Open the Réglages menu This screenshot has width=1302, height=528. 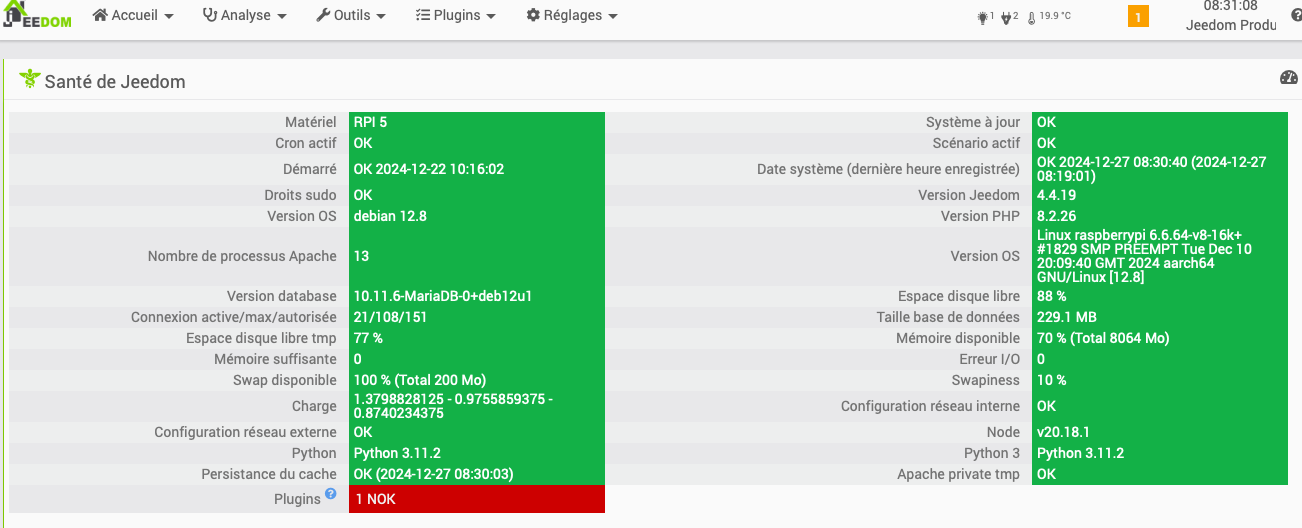point(572,16)
